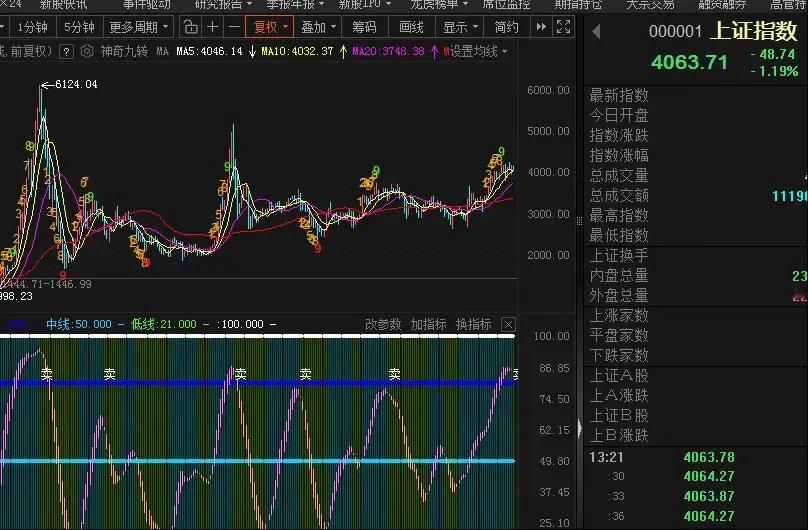808x530 pixels.
Task: Click the 上证换手 row label
Action: click(619, 255)
